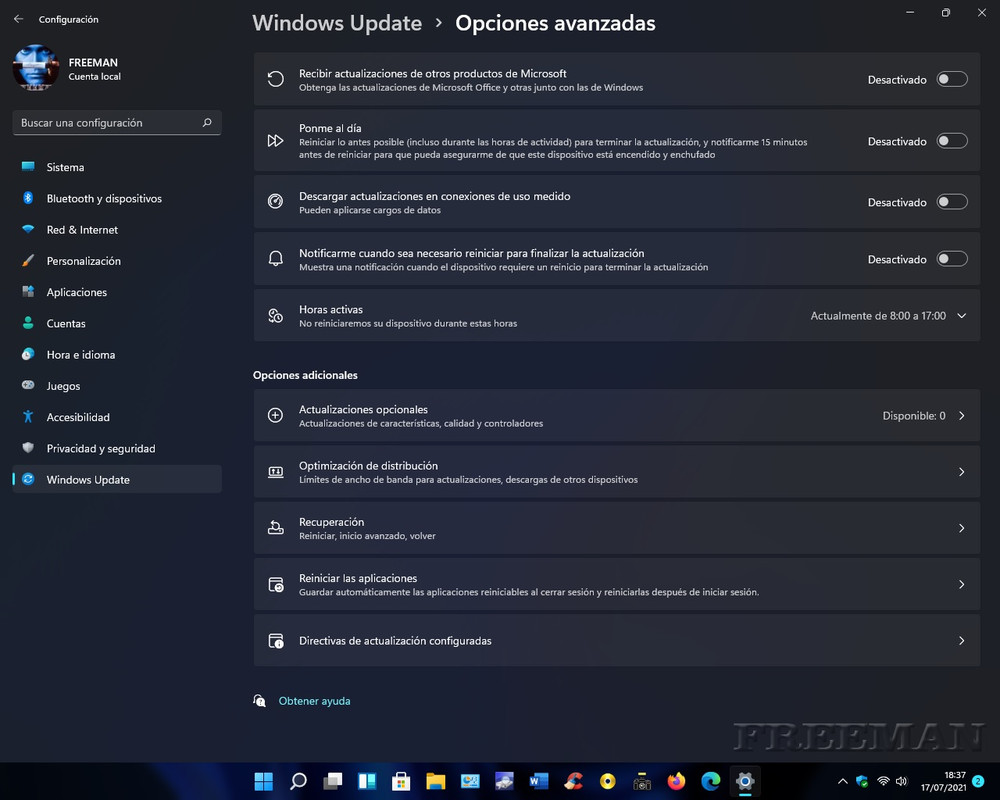Click the Horas activas clock icon
This screenshot has width=1000, height=800.
coord(276,316)
